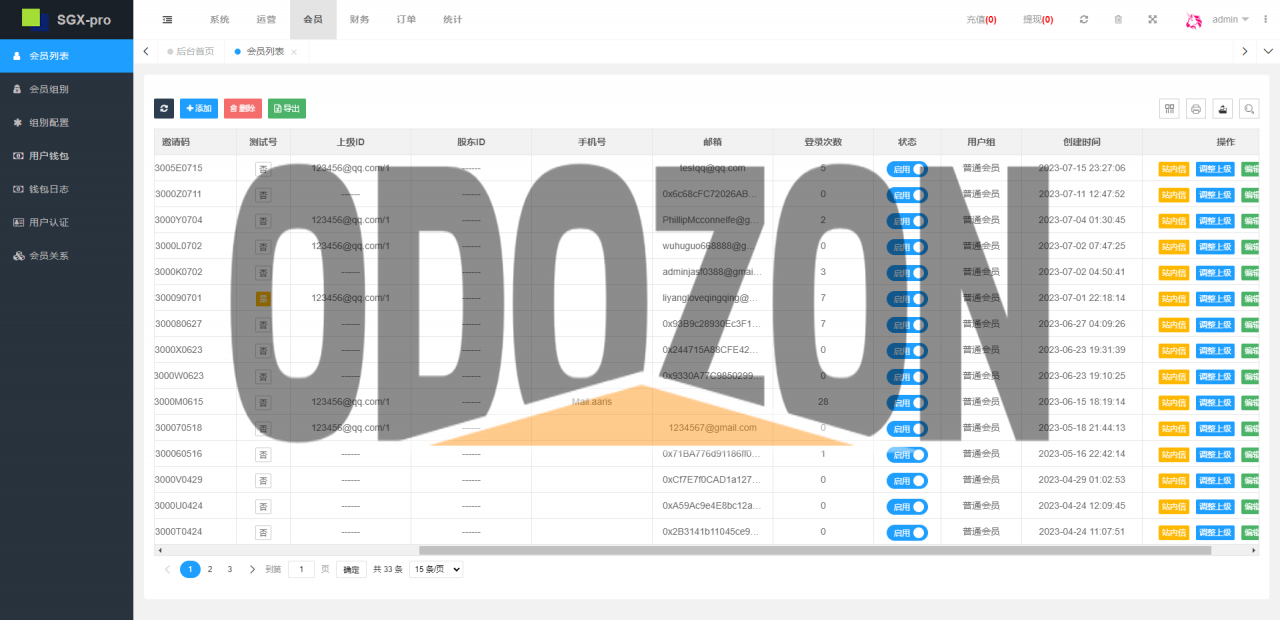Click the tab bar right arrow

(1245, 51)
